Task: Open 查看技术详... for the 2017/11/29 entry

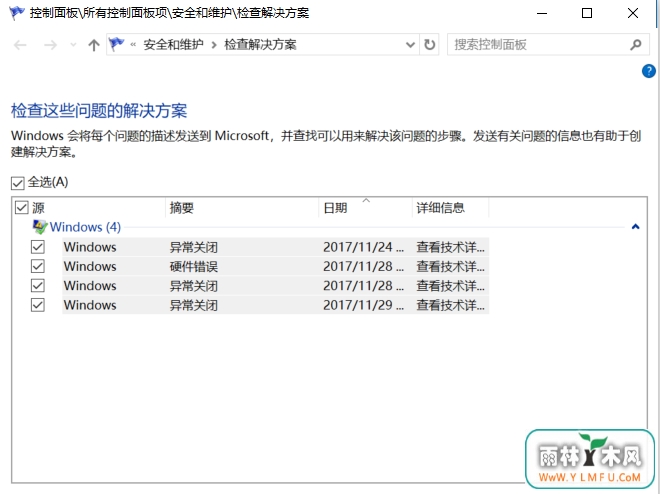Action: tap(450, 305)
